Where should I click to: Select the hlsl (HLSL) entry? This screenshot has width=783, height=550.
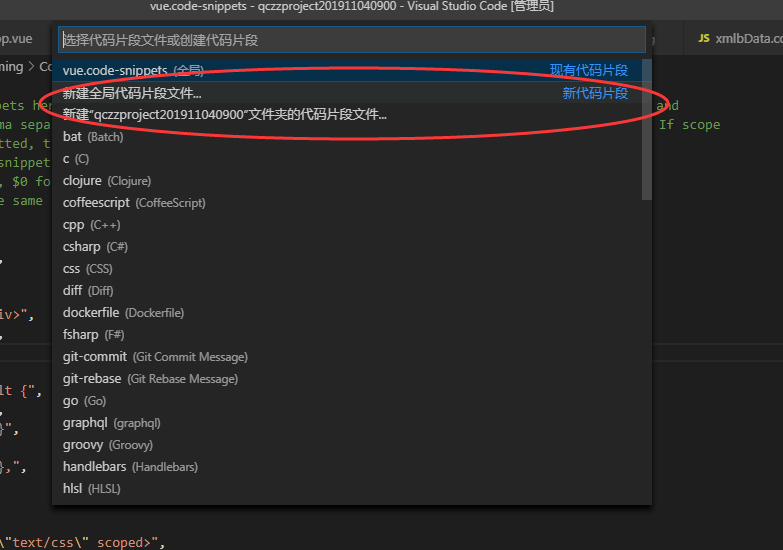[347, 489]
